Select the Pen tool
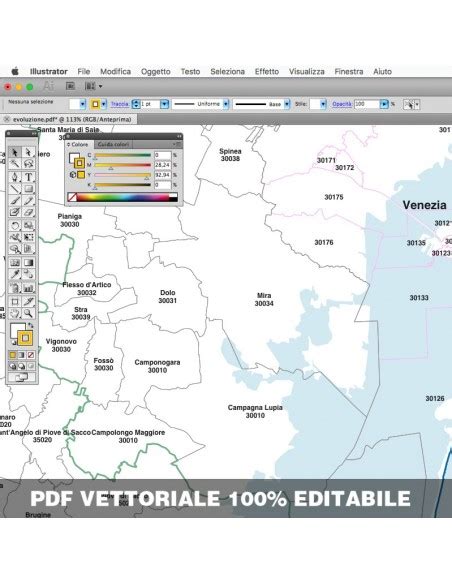The image size is (452, 584). tap(15, 177)
